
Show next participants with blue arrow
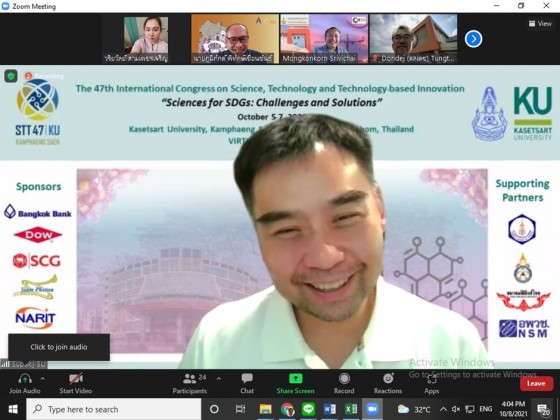pyautogui.click(x=474, y=39)
